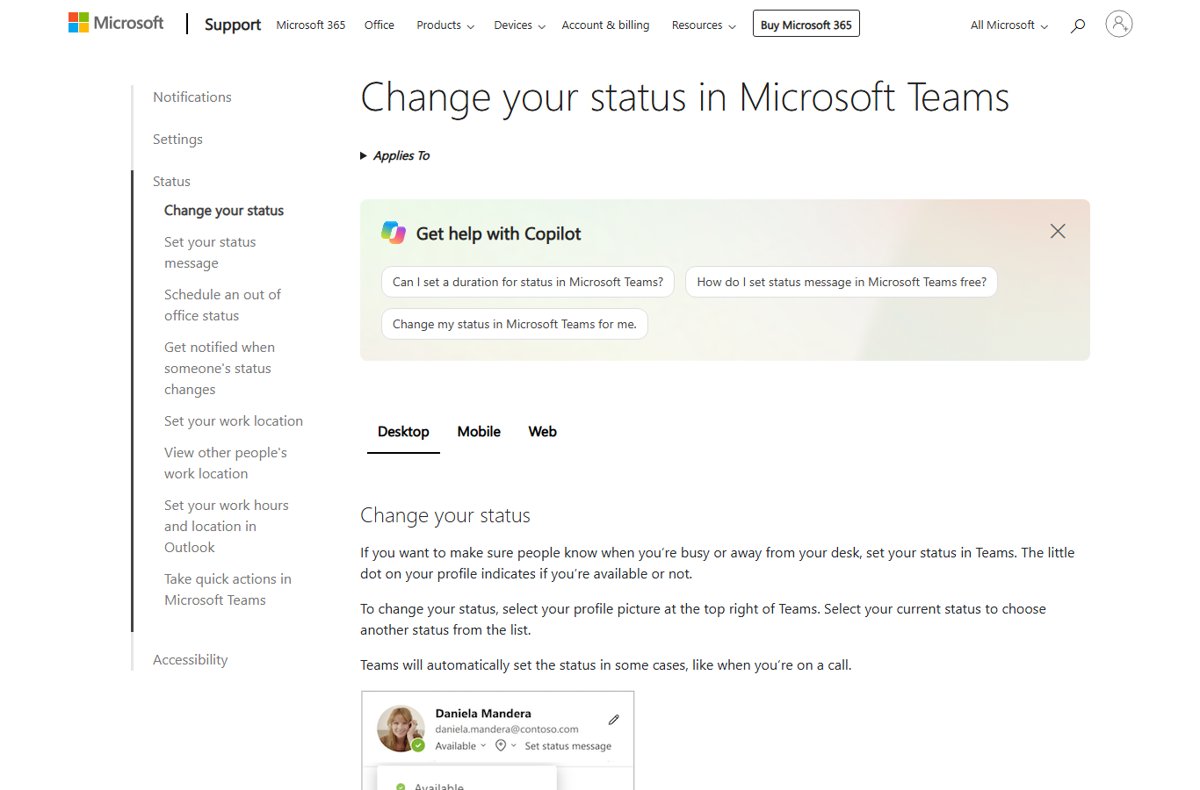Screen dimensions: 1200x790
Task: Open 'Schedule an out of office status' link
Action: 222,305
